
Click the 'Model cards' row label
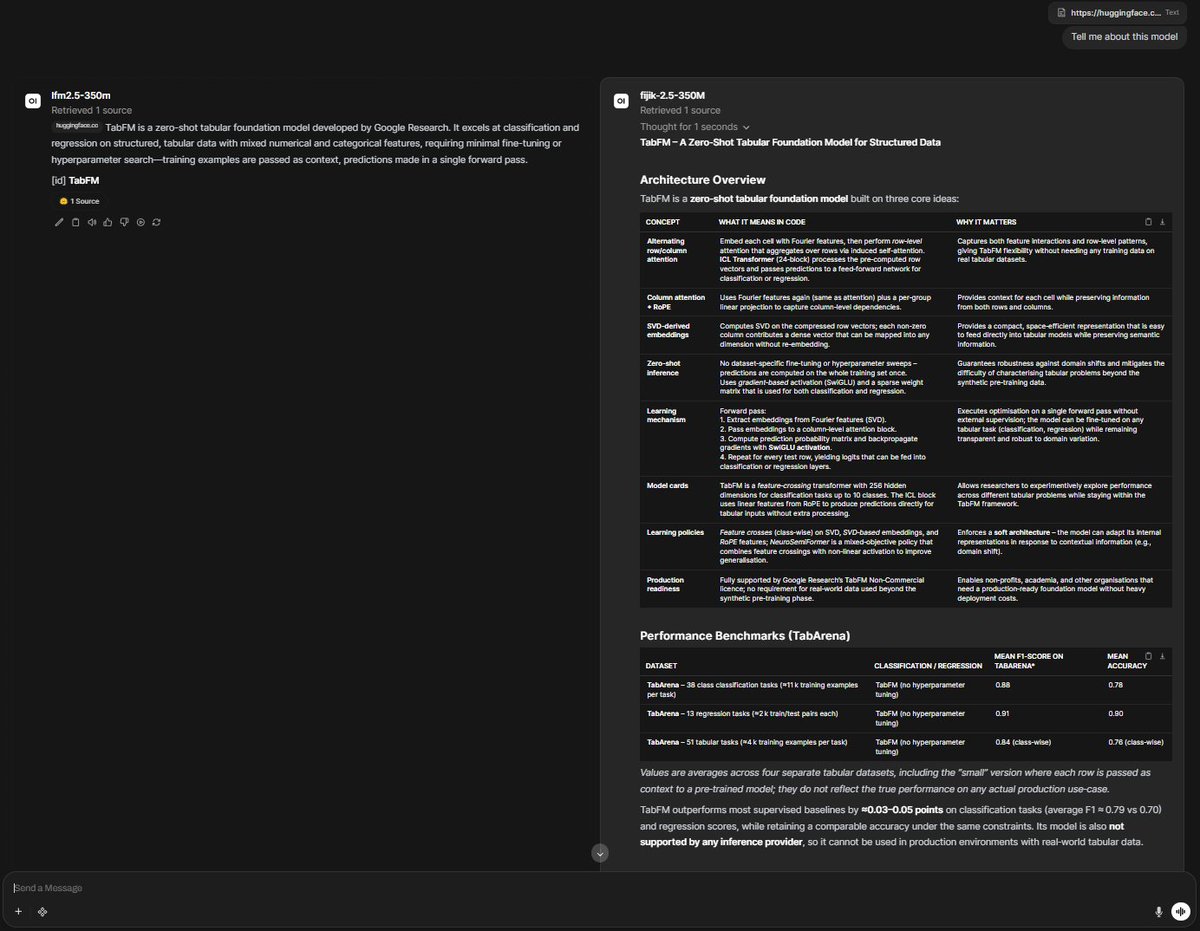coord(666,485)
